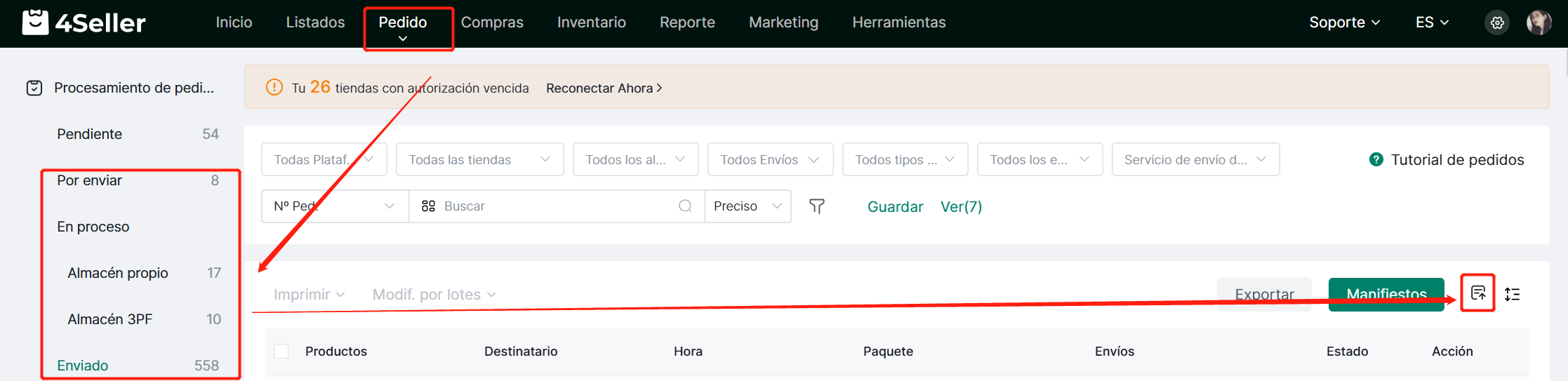1568x381 pixels.
Task: Open the ES language selector
Action: coord(1432,22)
